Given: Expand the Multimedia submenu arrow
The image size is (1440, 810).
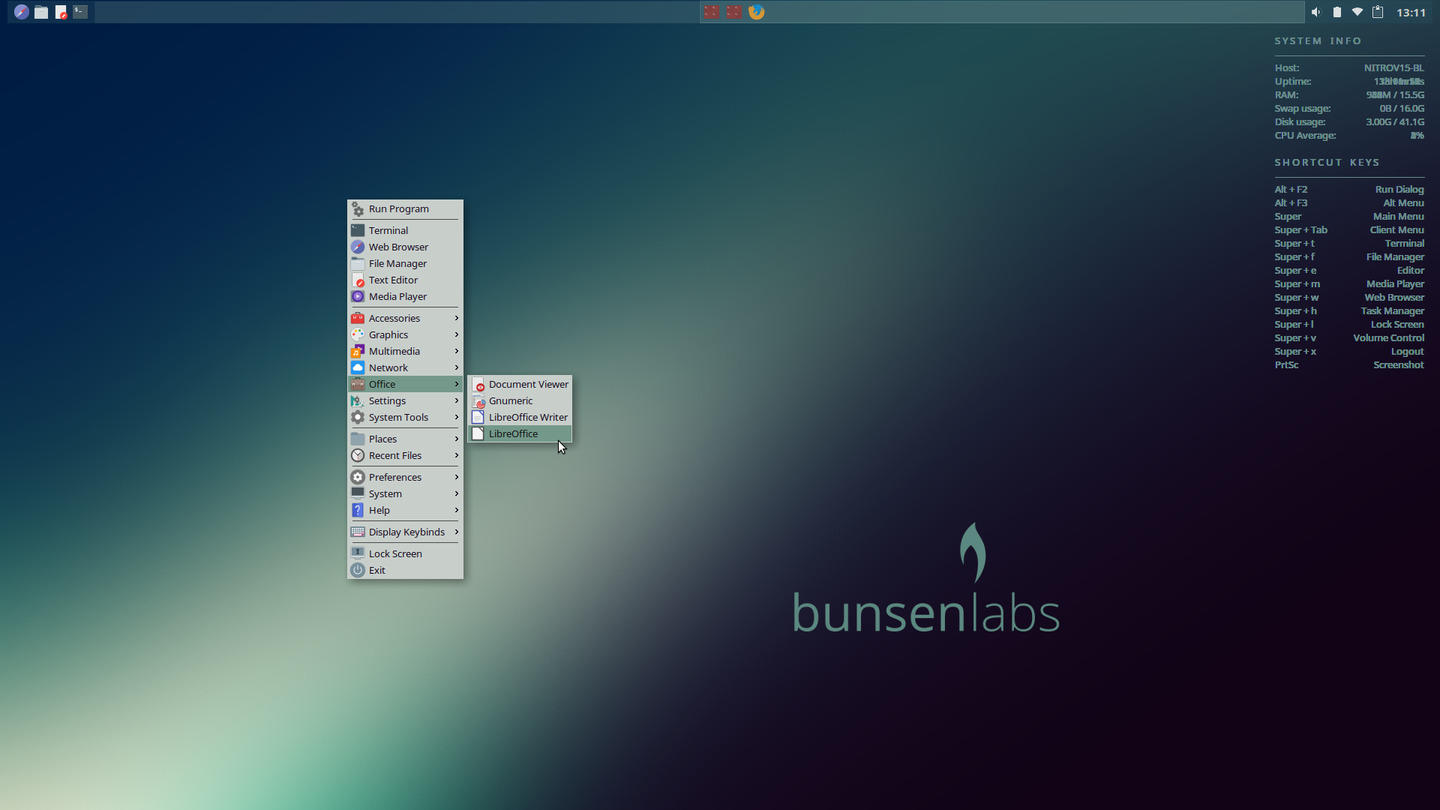Looking at the screenshot, I should point(457,351).
